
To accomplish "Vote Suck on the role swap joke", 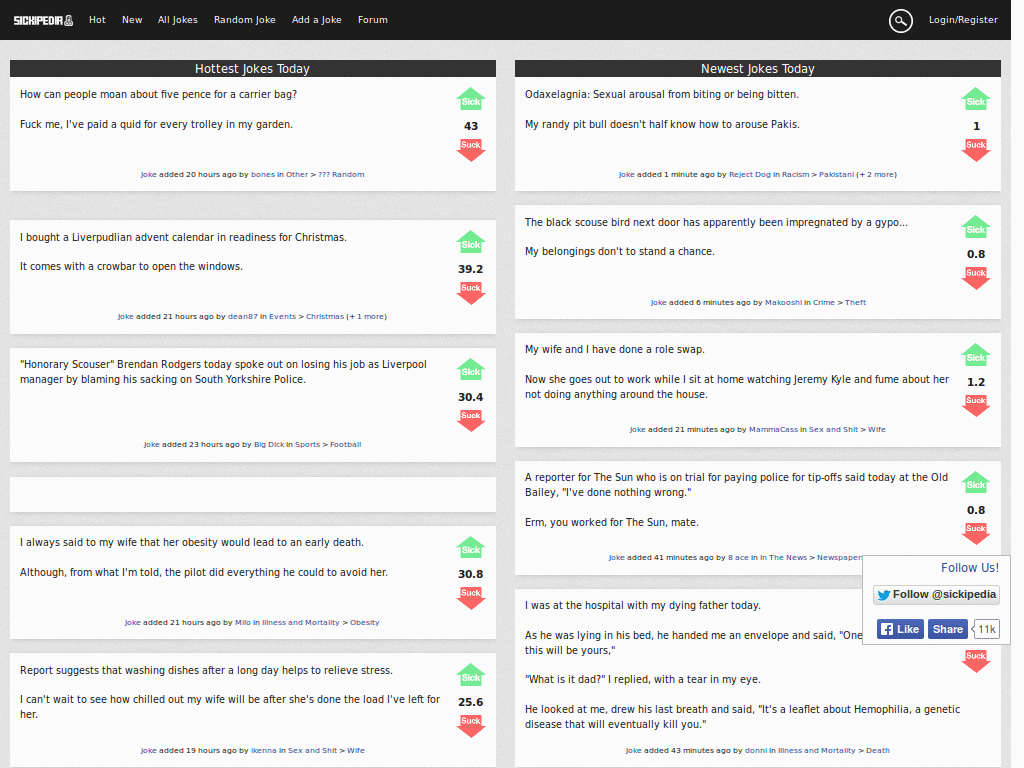I will coord(976,406).
